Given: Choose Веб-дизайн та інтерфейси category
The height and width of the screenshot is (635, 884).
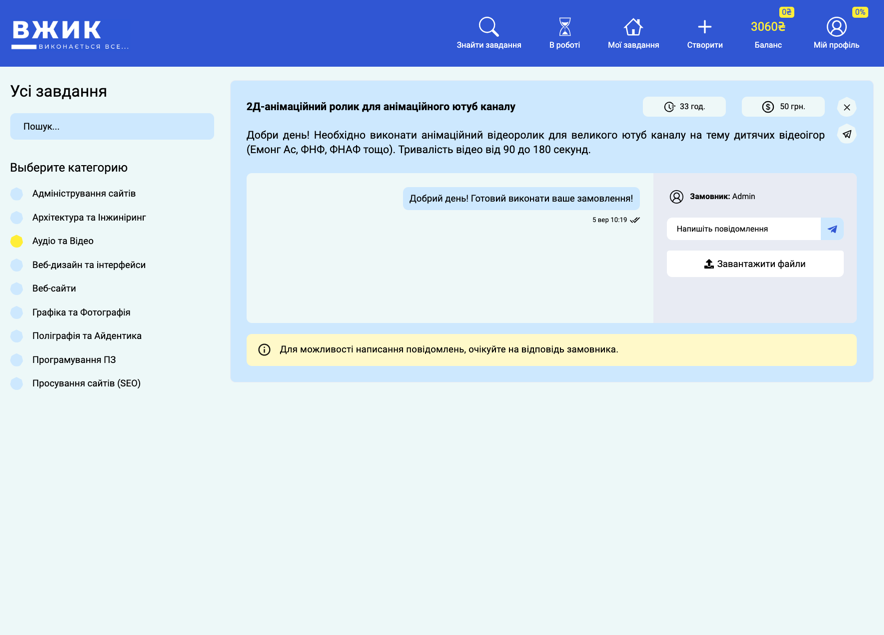Looking at the screenshot, I should (x=88, y=265).
